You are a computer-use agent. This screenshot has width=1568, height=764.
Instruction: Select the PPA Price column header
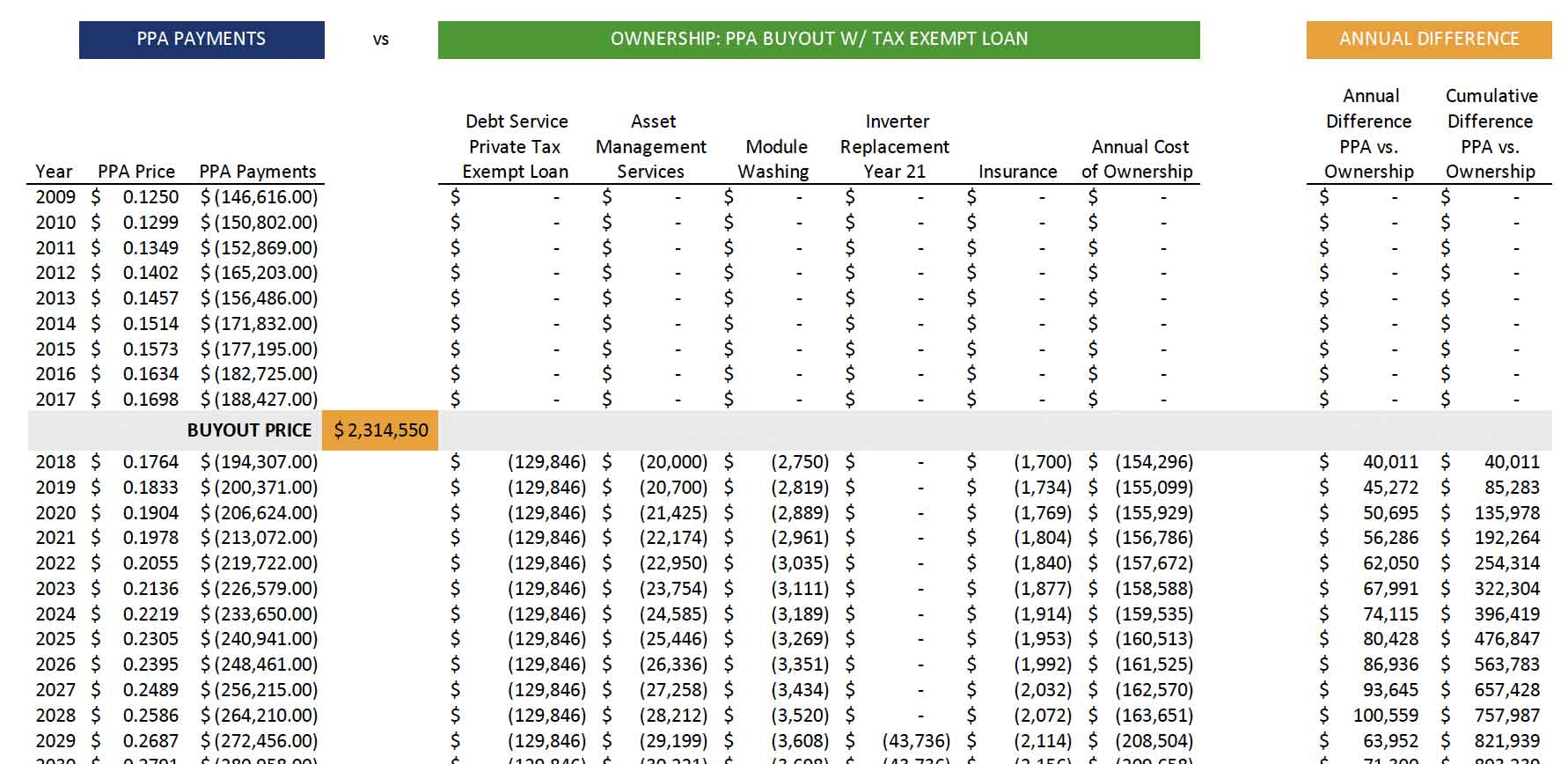136,172
